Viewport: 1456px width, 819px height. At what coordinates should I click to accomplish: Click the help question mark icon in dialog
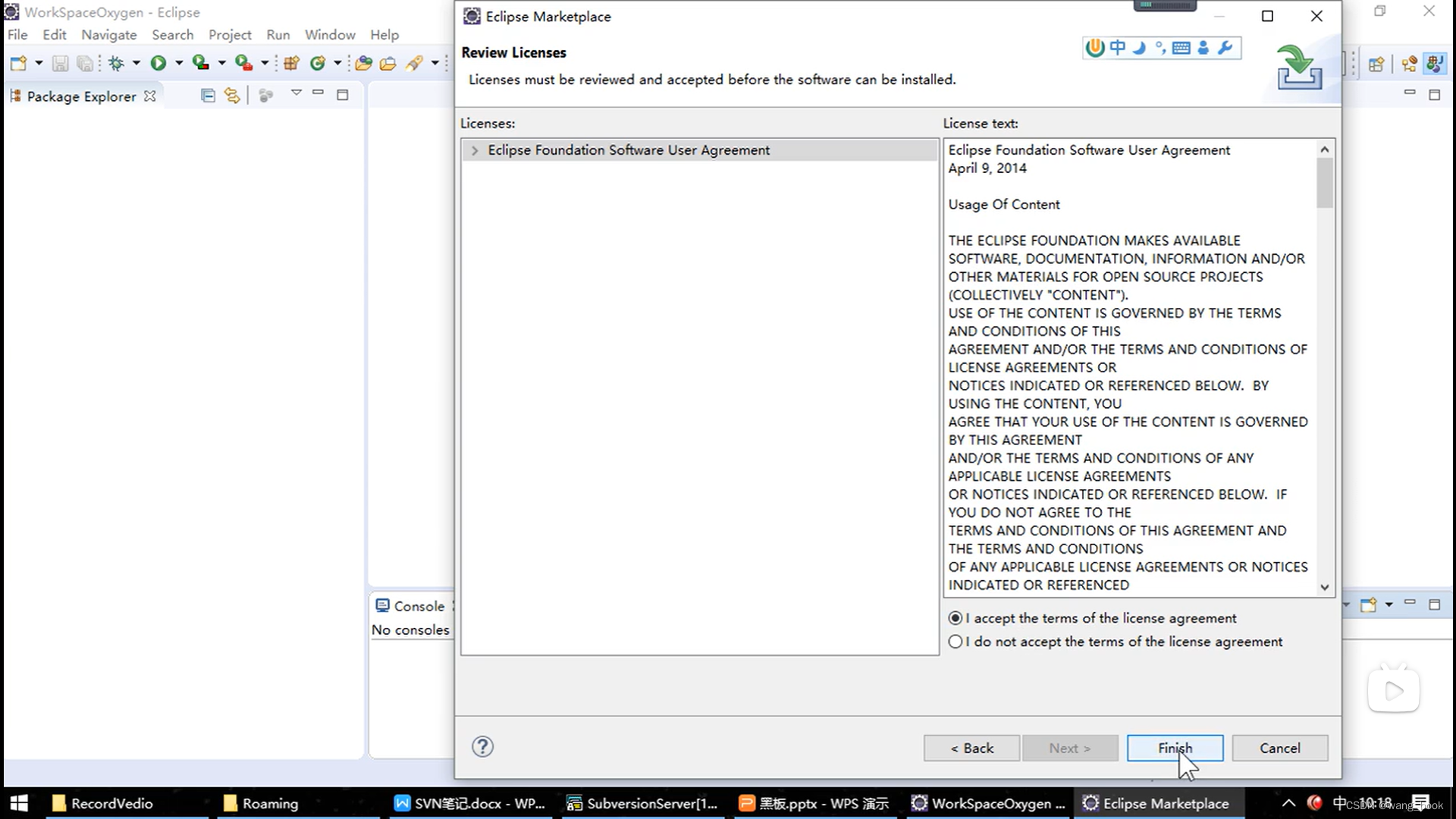coord(482,747)
